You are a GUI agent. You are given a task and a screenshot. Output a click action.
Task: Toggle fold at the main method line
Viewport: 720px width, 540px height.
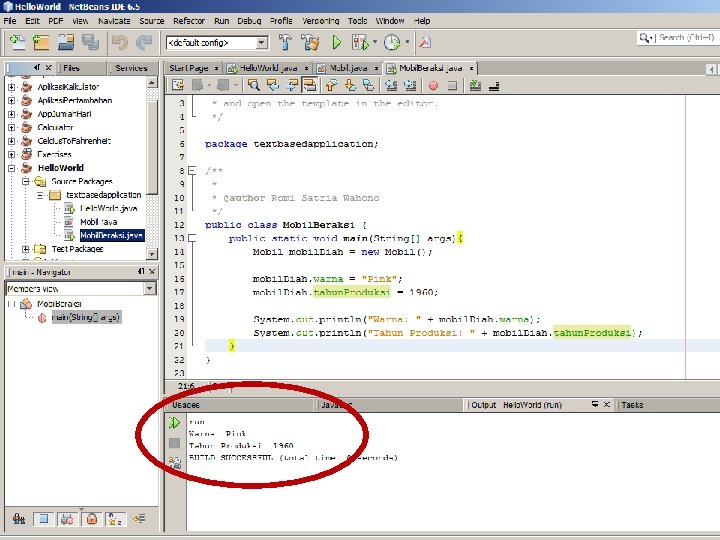(x=190, y=238)
